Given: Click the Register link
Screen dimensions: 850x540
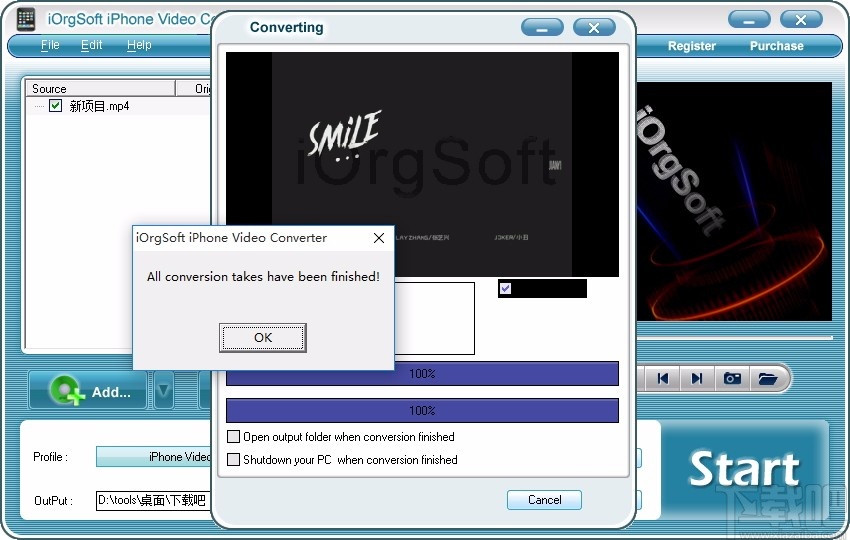Looking at the screenshot, I should [x=692, y=46].
